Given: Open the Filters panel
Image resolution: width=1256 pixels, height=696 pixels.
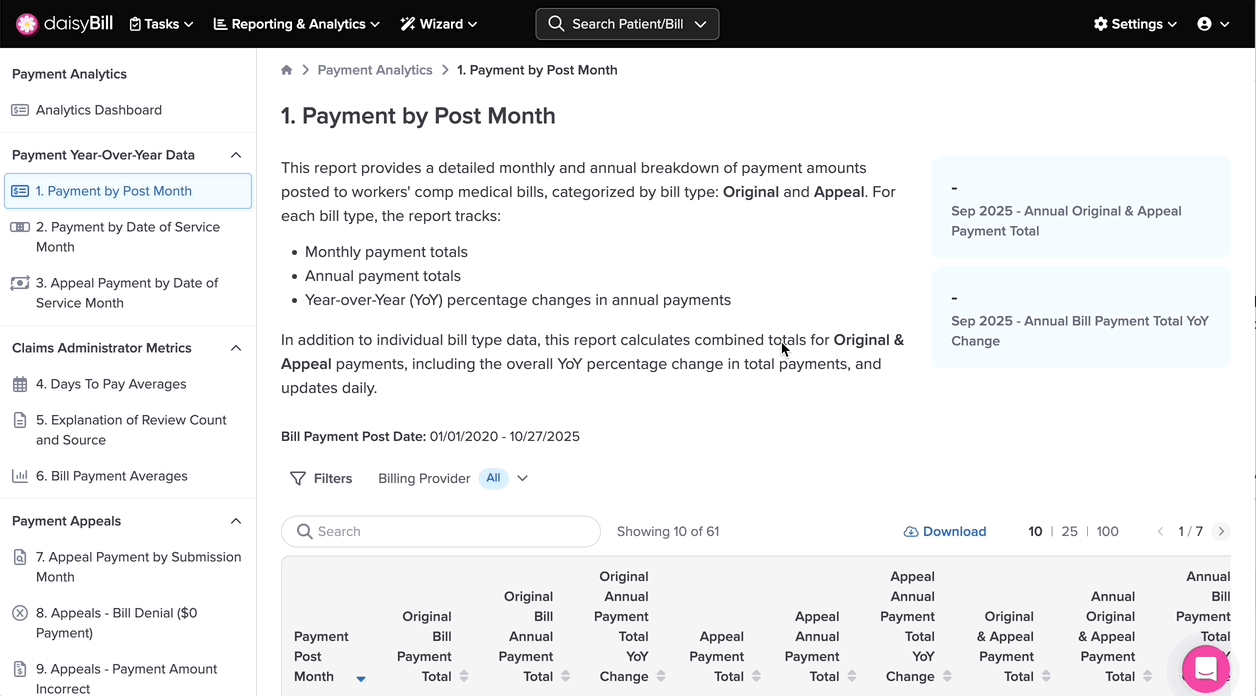Looking at the screenshot, I should tap(321, 479).
